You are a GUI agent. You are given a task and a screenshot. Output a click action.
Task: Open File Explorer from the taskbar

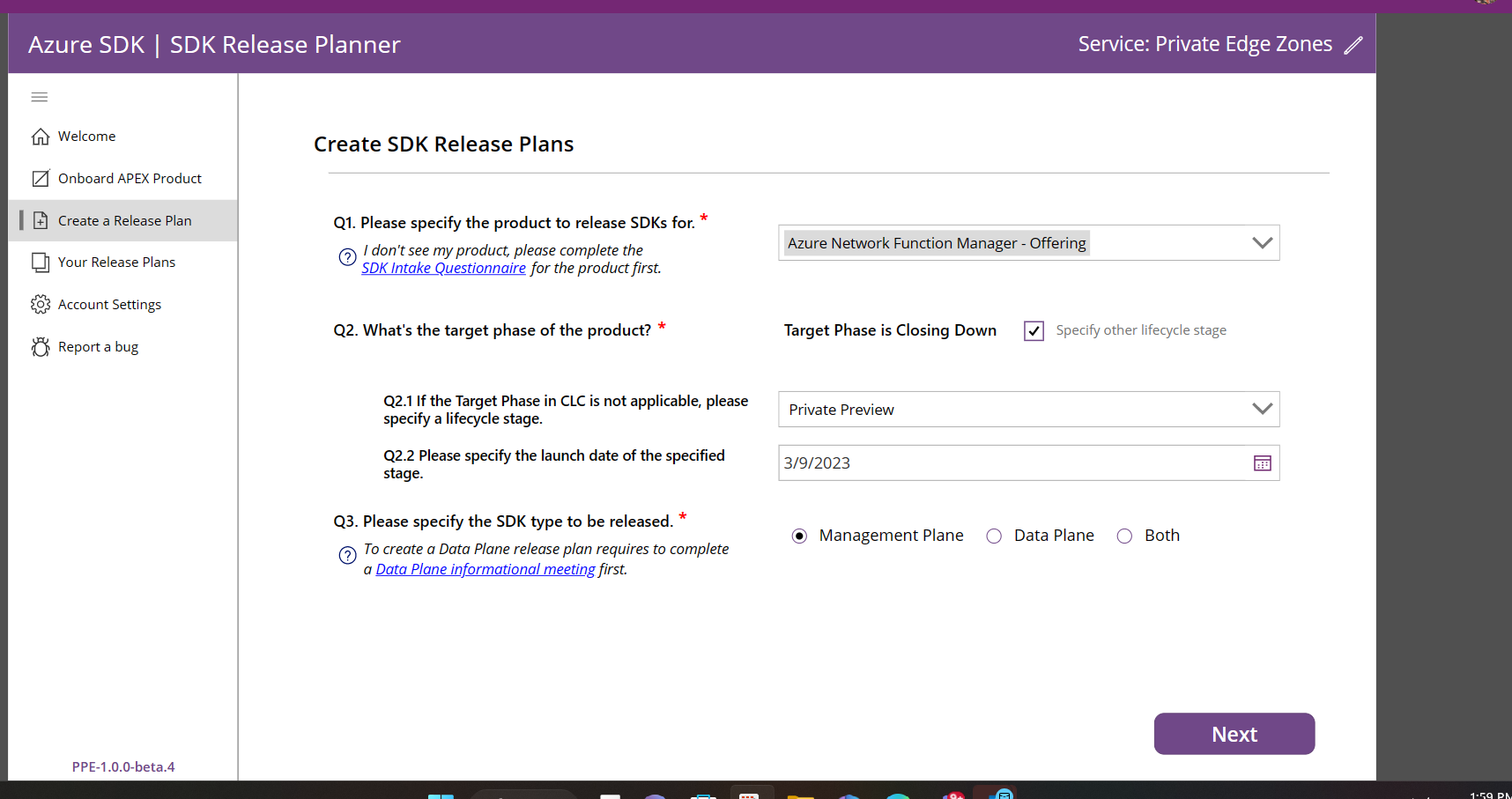click(800, 795)
